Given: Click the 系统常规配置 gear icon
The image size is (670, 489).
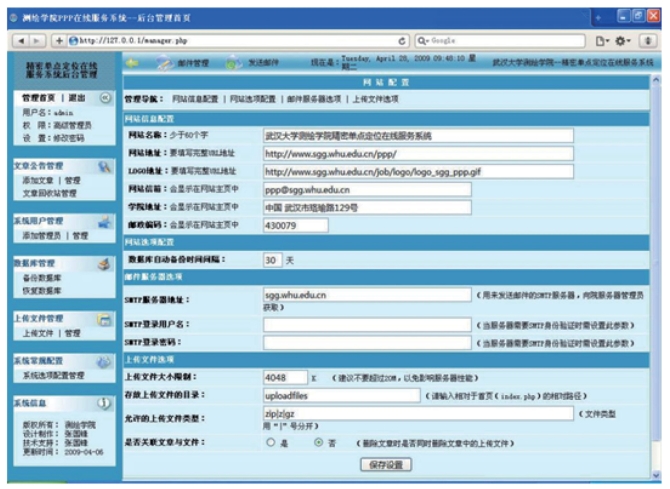Looking at the screenshot, I should pos(105,361).
